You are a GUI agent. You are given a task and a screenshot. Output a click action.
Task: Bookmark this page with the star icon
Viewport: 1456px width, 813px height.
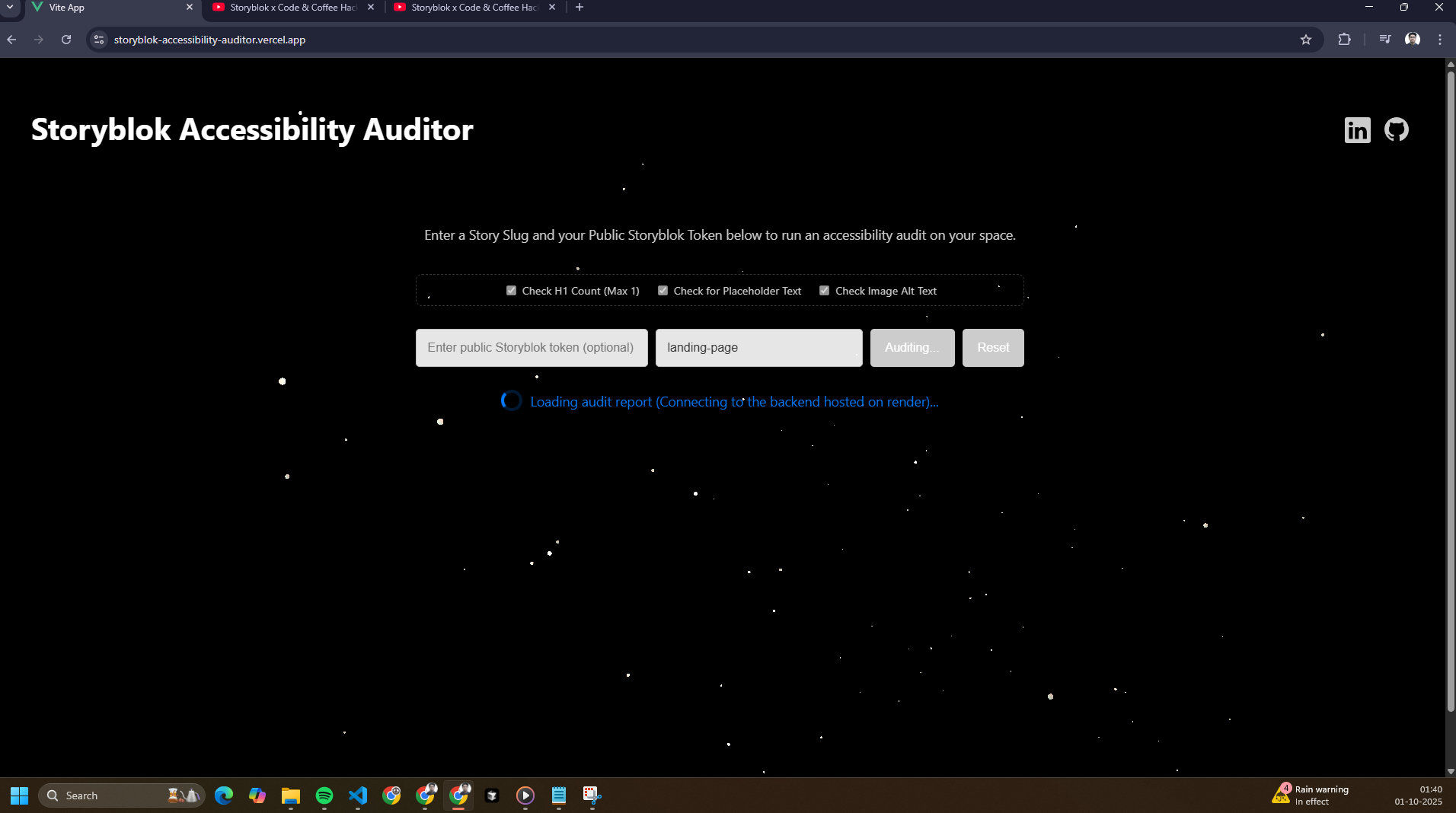[1306, 40]
